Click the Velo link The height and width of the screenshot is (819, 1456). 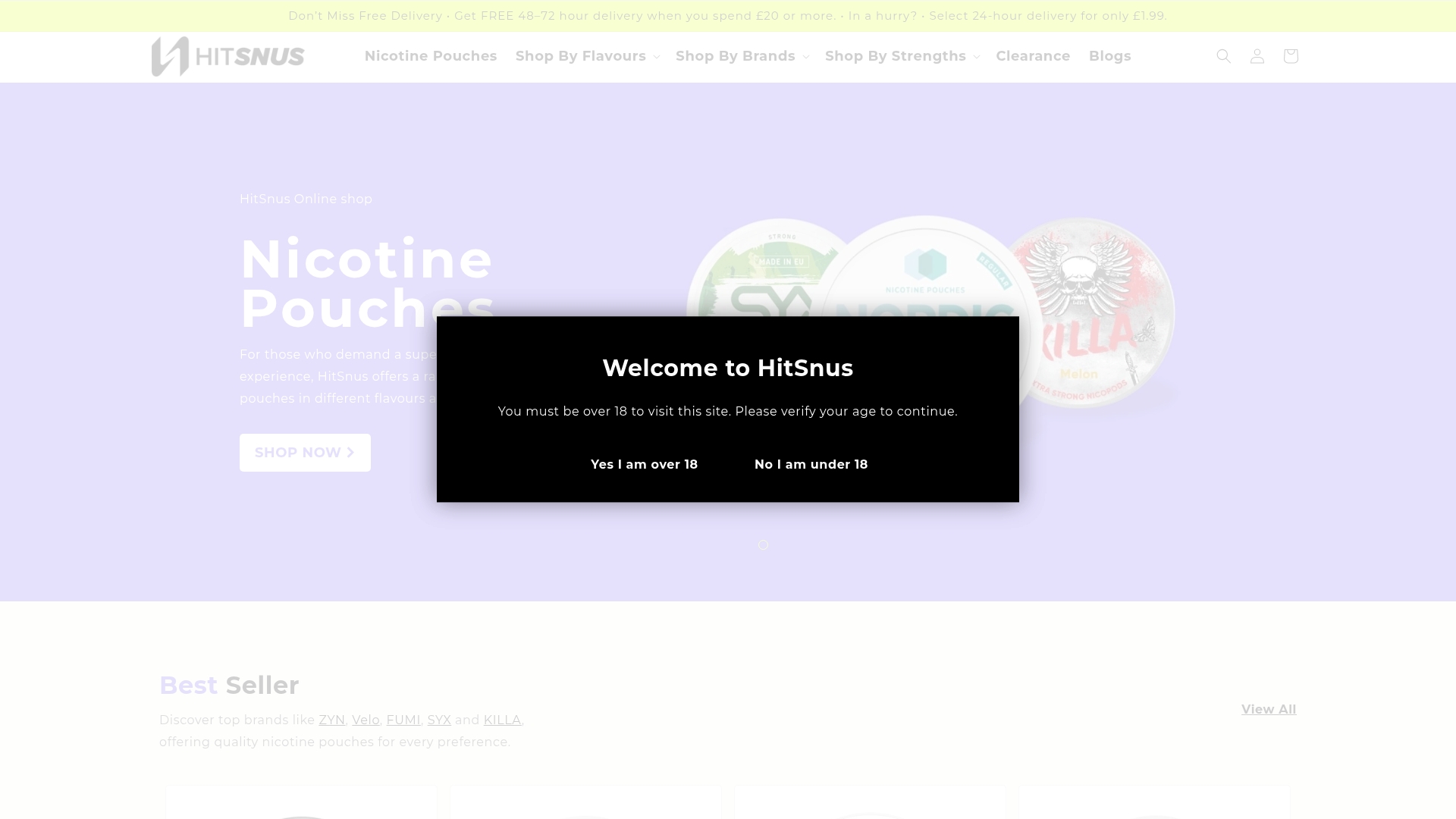click(366, 720)
